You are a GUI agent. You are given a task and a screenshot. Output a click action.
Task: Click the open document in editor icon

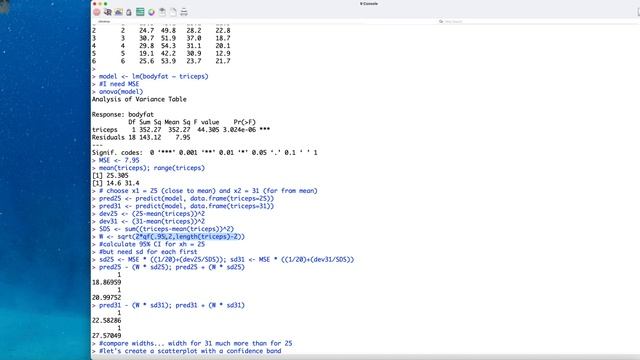tap(162, 12)
